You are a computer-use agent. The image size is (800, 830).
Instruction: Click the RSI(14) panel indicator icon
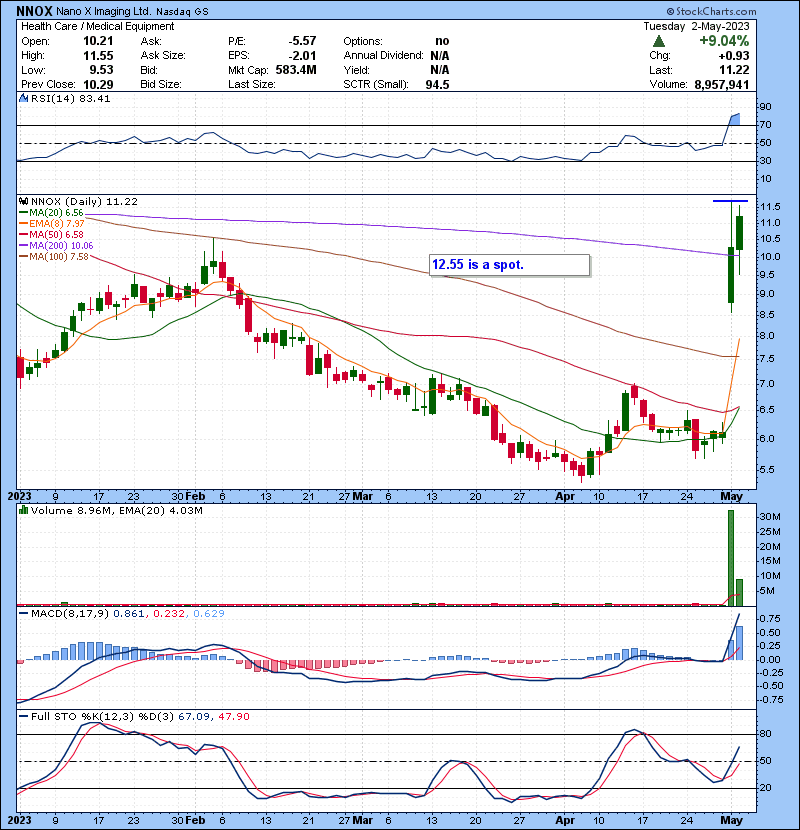tap(23, 98)
